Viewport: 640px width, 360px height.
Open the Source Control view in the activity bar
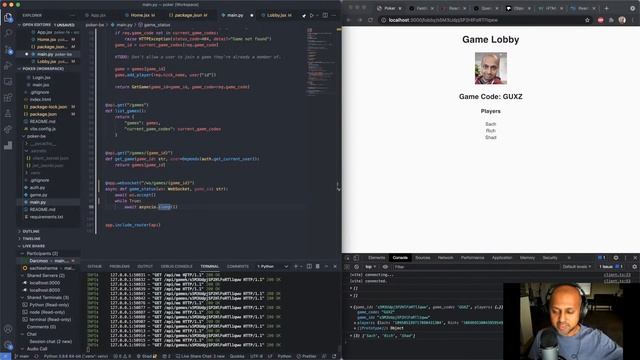pos(8,50)
